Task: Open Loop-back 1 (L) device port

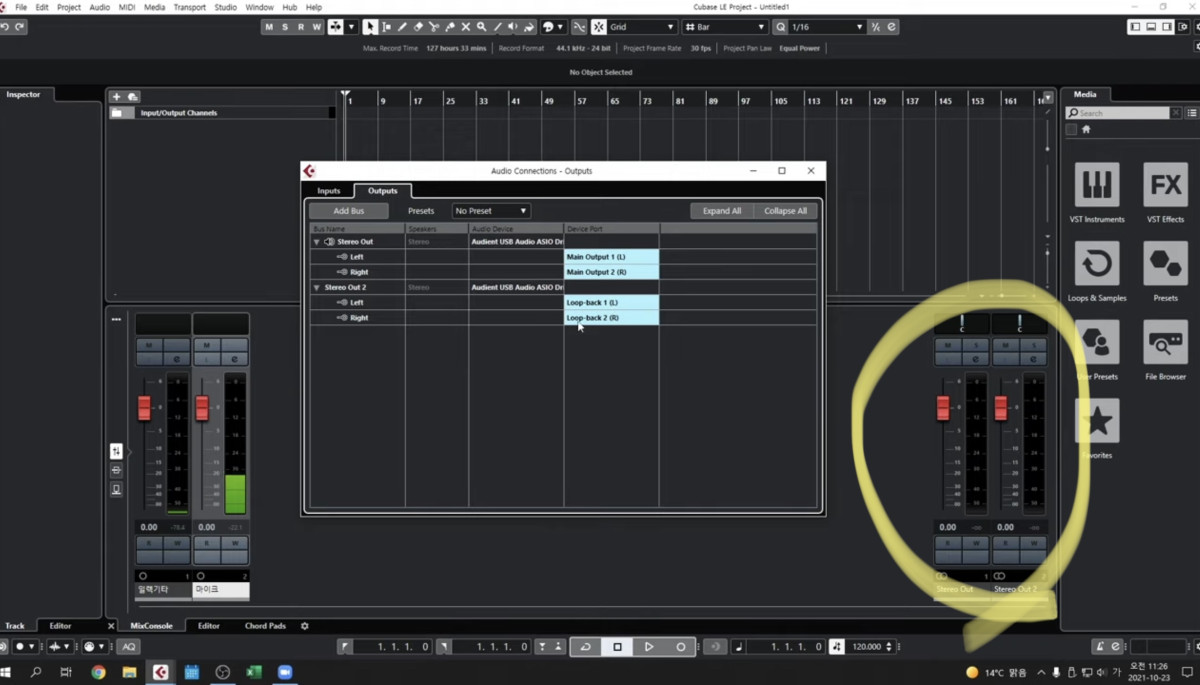Action: tap(611, 302)
